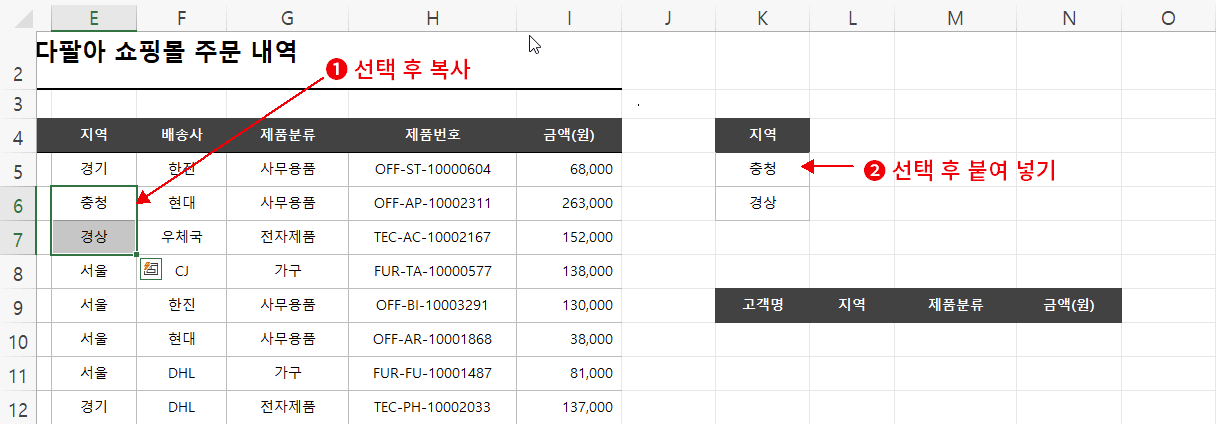Select column O header
Viewport: 1216px width, 424px height.
1168,16
